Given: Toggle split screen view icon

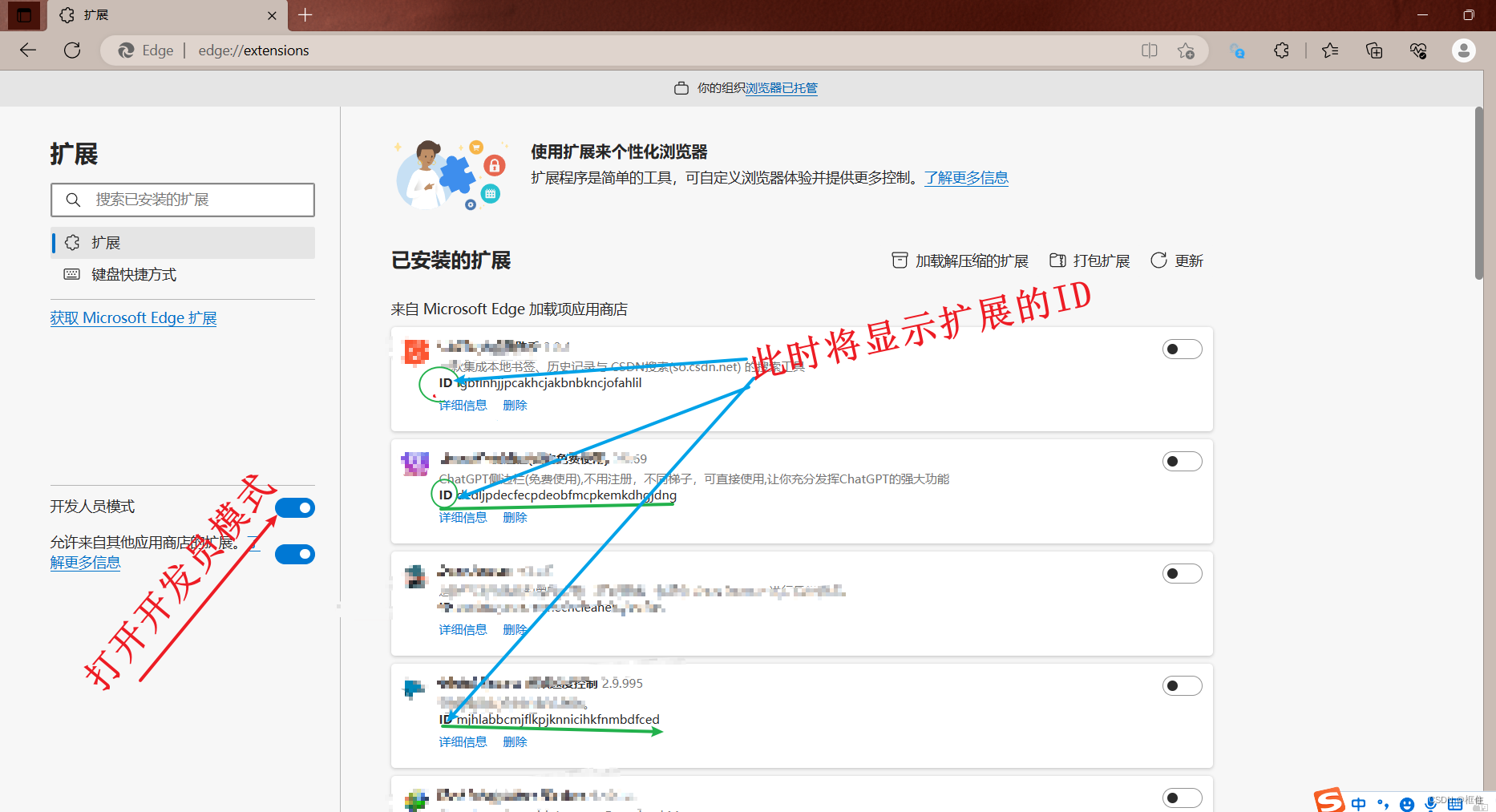Looking at the screenshot, I should tap(1150, 50).
